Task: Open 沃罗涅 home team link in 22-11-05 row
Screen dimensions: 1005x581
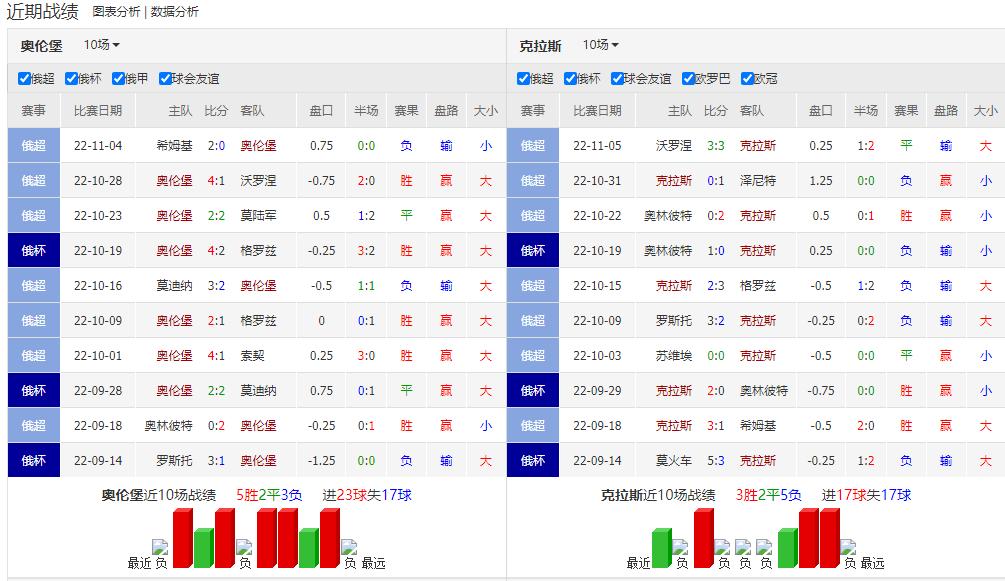Action: point(673,146)
